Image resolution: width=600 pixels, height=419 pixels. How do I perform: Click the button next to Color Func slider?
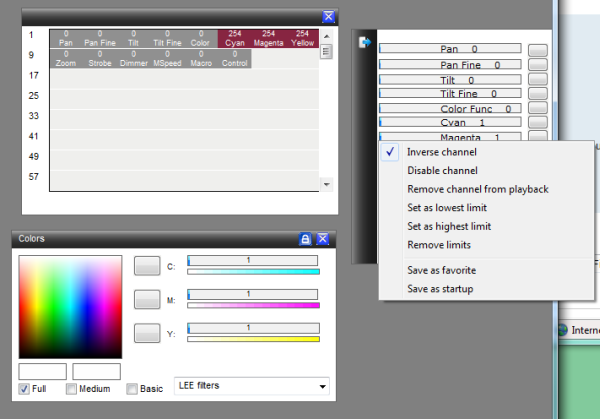coord(538,108)
